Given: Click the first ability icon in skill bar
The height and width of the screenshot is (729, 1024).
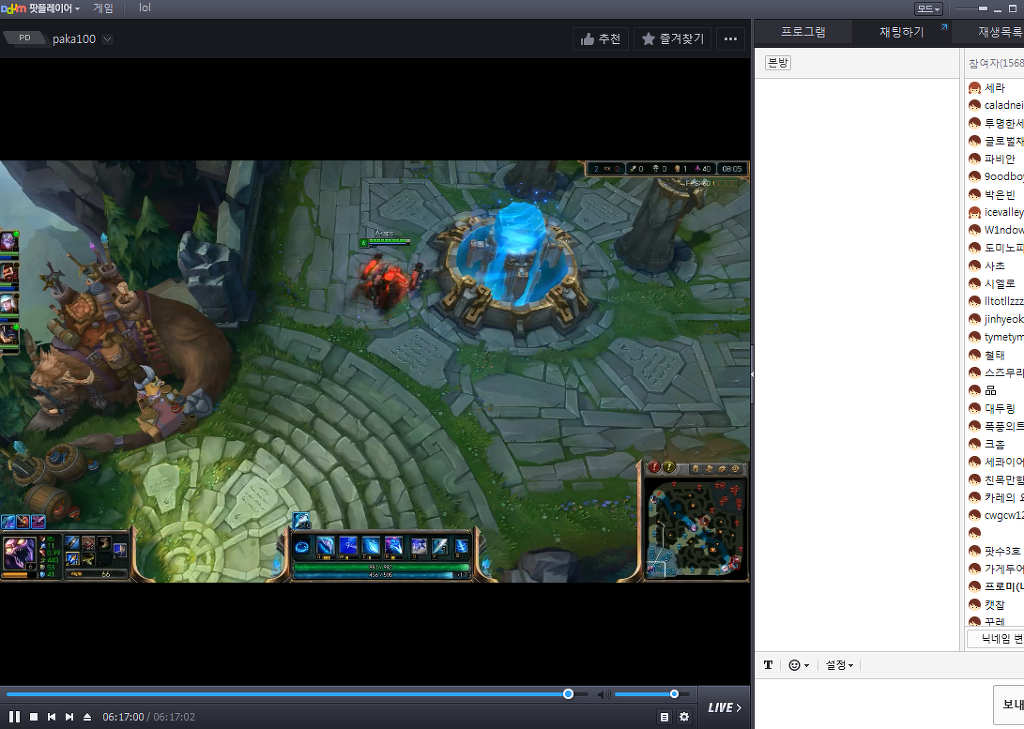Looking at the screenshot, I should tap(325, 545).
